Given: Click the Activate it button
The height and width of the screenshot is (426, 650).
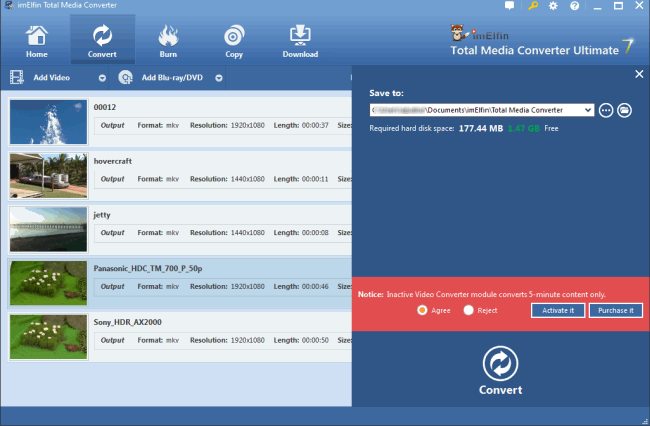Looking at the screenshot, I should [x=558, y=310].
